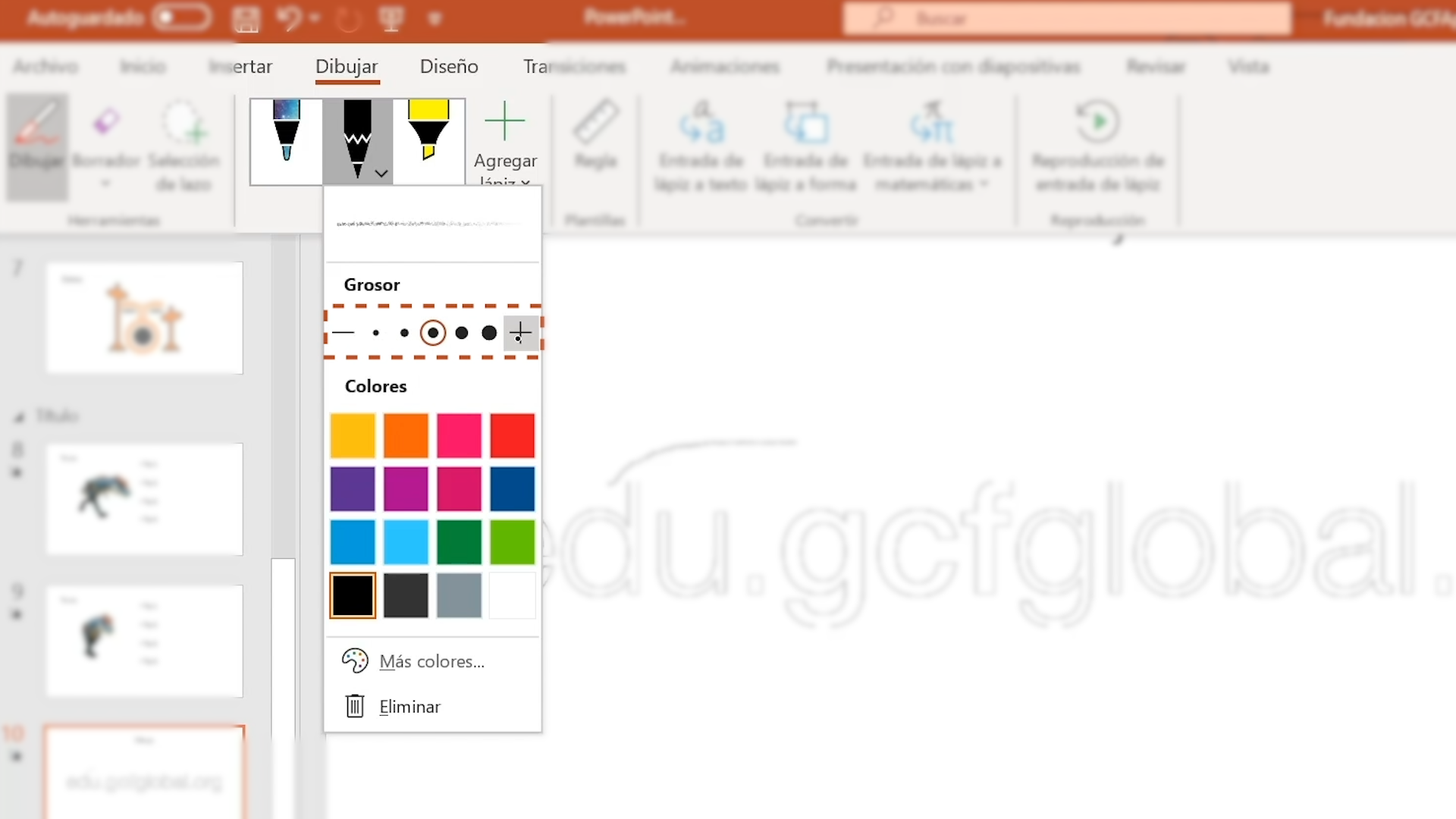Pick the red color swatch
This screenshot has height=819, width=1456.
(512, 435)
